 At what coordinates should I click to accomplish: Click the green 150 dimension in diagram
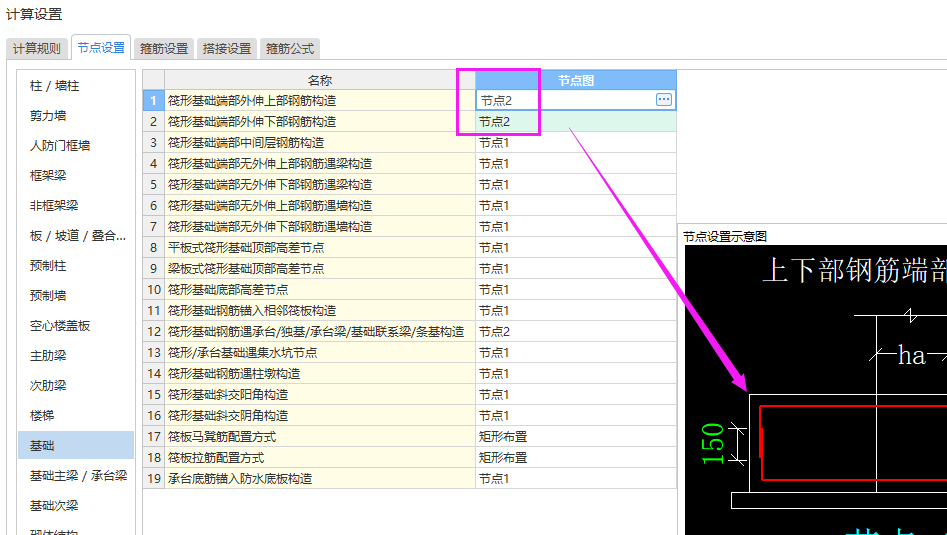click(713, 444)
